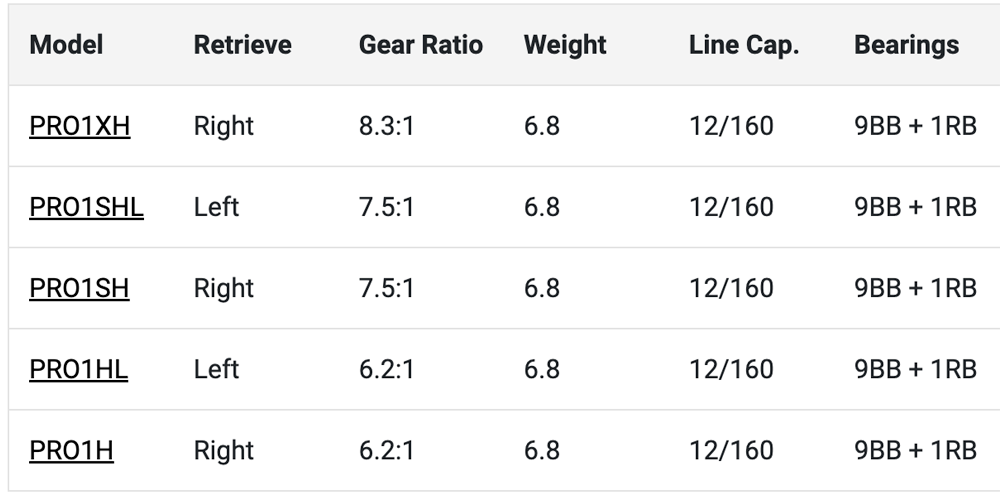Click the Right retrieve cell for PRO1H

click(224, 450)
